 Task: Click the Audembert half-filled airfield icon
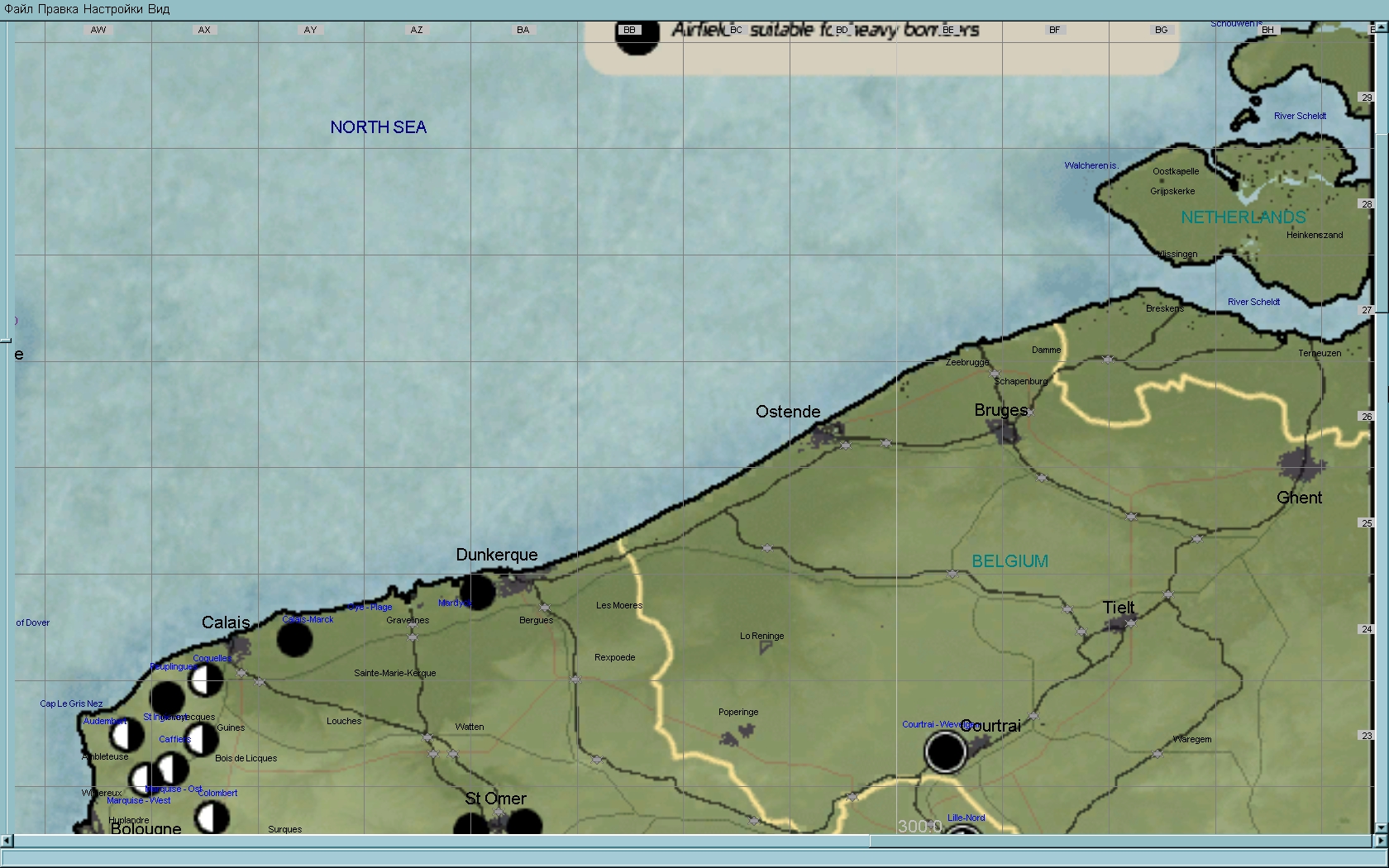126,735
